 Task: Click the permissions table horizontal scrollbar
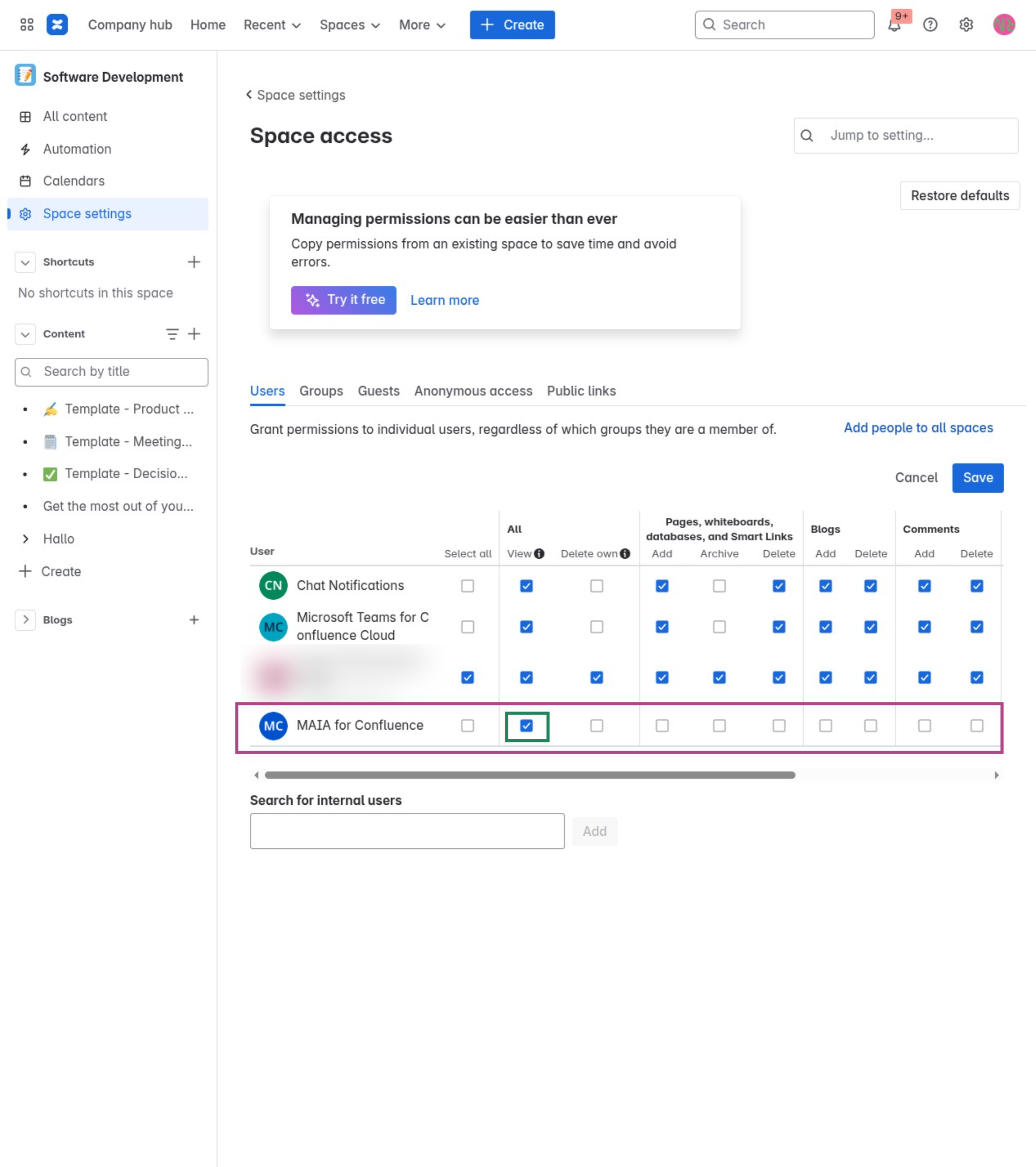pyautogui.click(x=530, y=775)
